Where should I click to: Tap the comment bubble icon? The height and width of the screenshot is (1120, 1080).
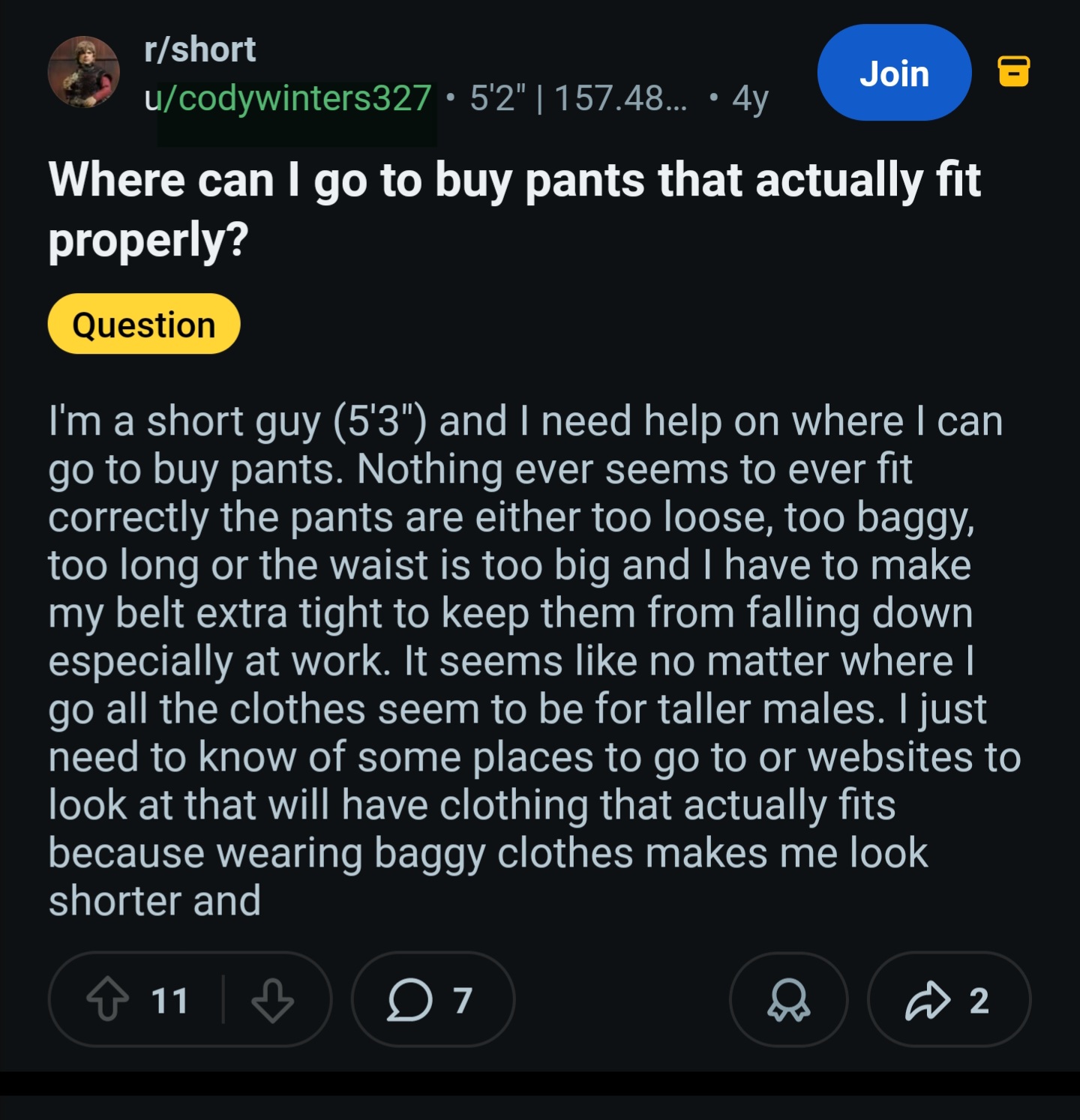tap(409, 1000)
